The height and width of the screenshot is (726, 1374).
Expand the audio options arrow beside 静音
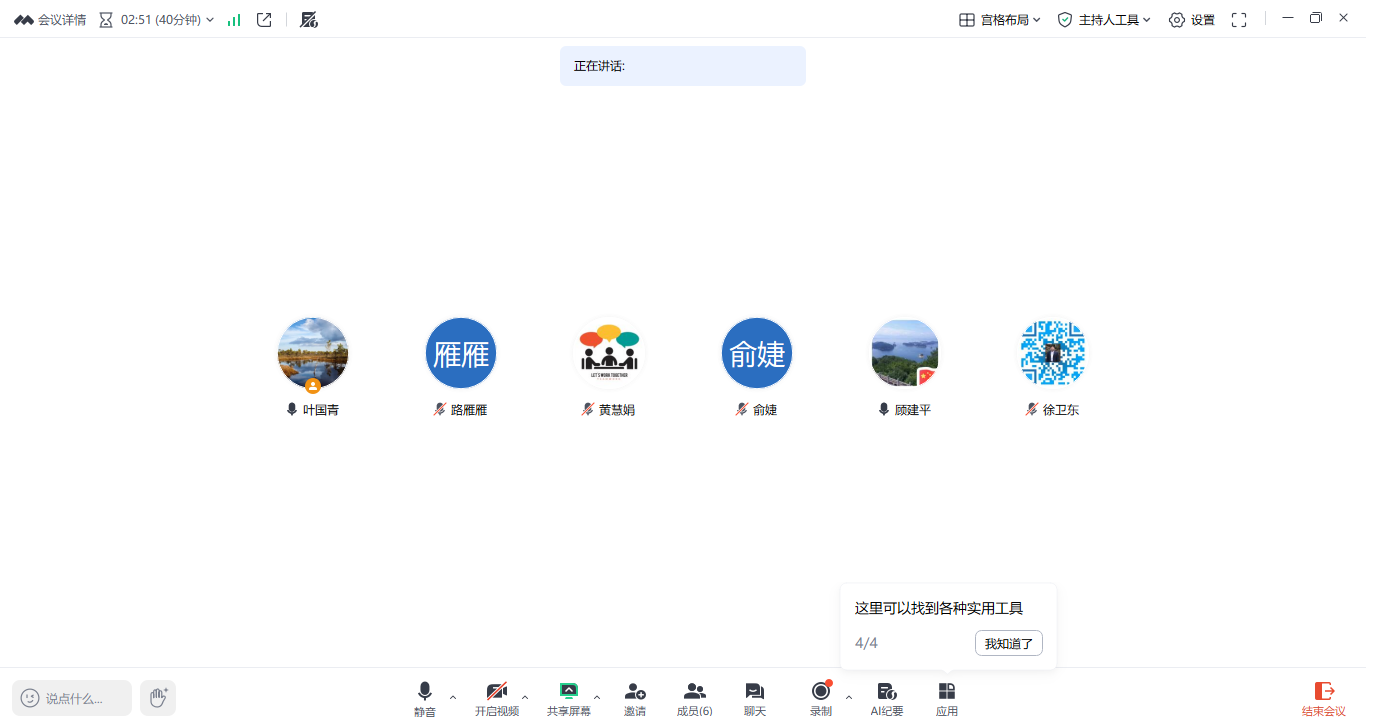453,697
